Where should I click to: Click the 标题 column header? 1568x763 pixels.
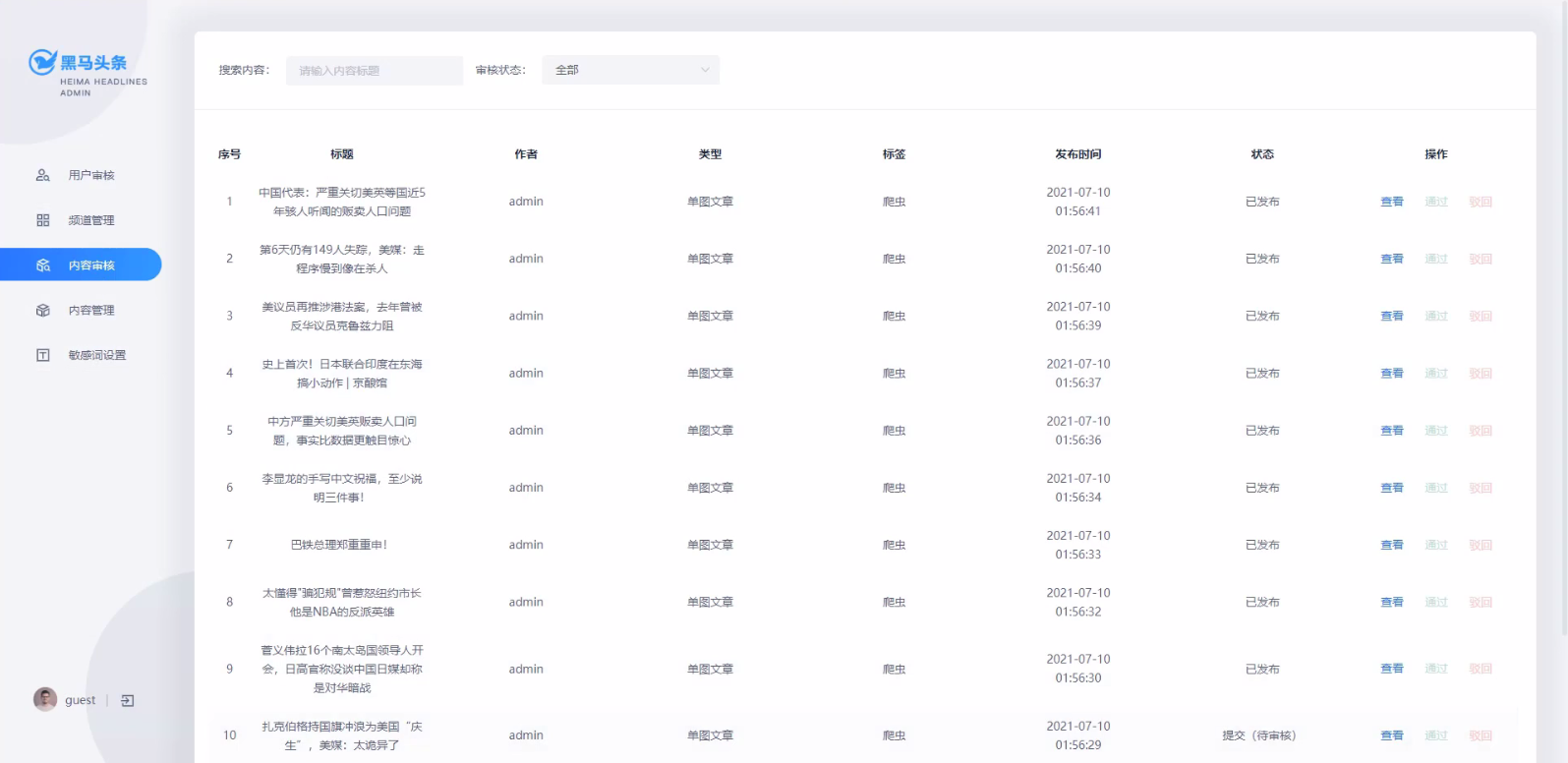coord(342,154)
